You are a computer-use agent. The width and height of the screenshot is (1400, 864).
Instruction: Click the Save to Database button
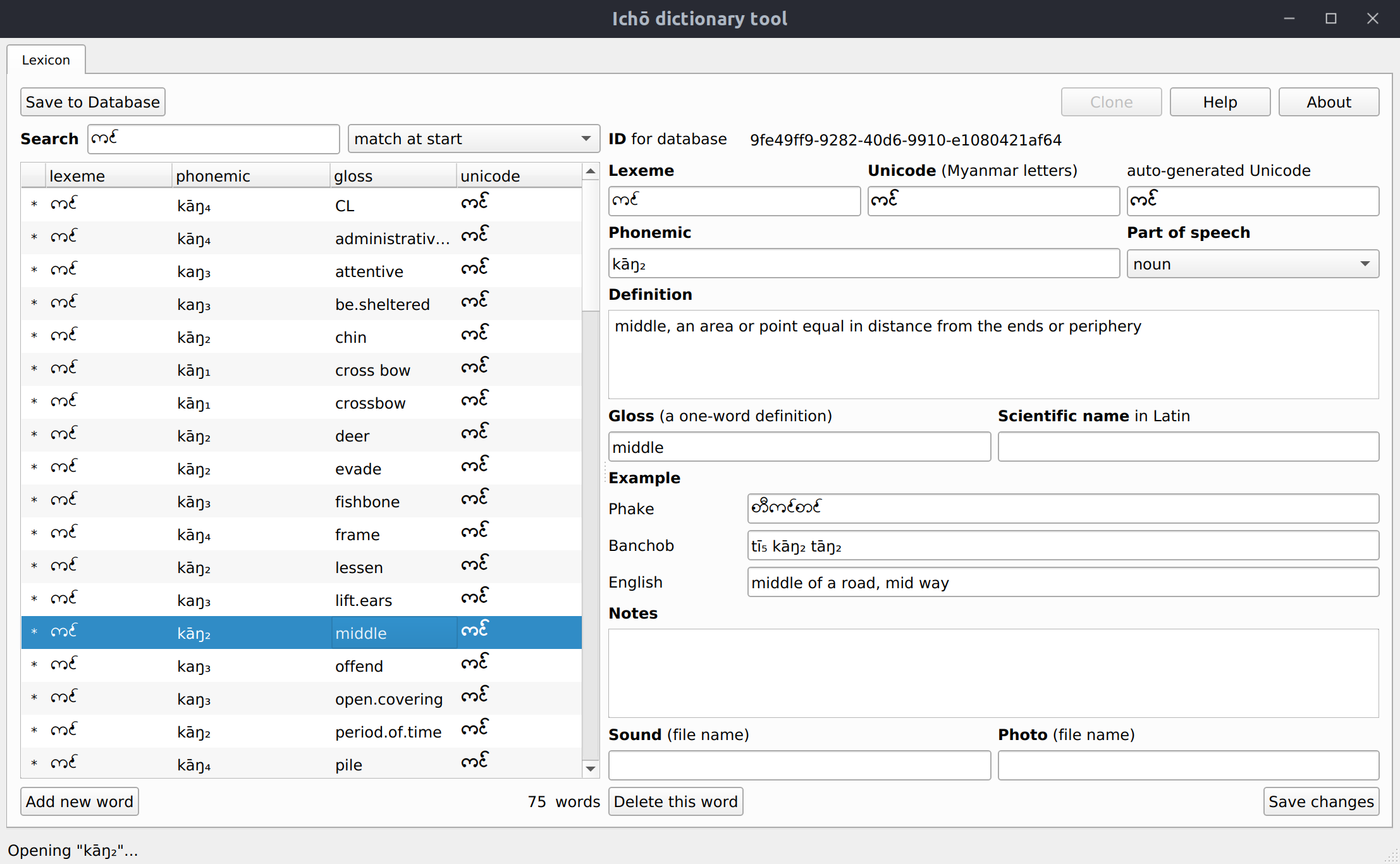click(93, 102)
